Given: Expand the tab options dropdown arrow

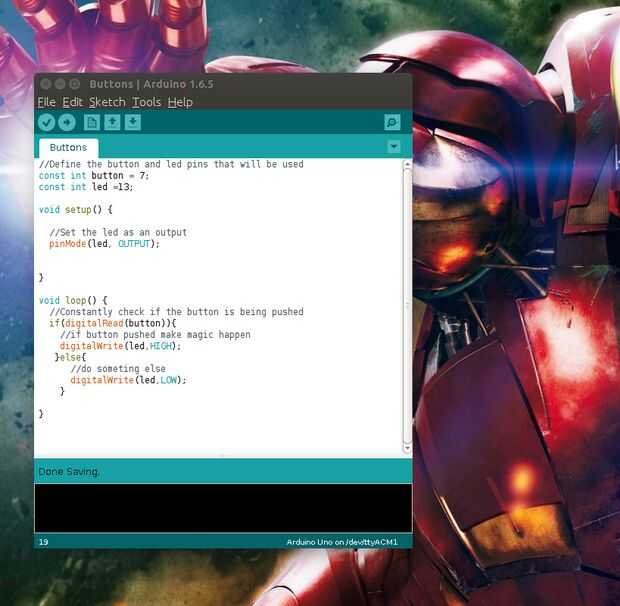Looking at the screenshot, I should point(394,147).
